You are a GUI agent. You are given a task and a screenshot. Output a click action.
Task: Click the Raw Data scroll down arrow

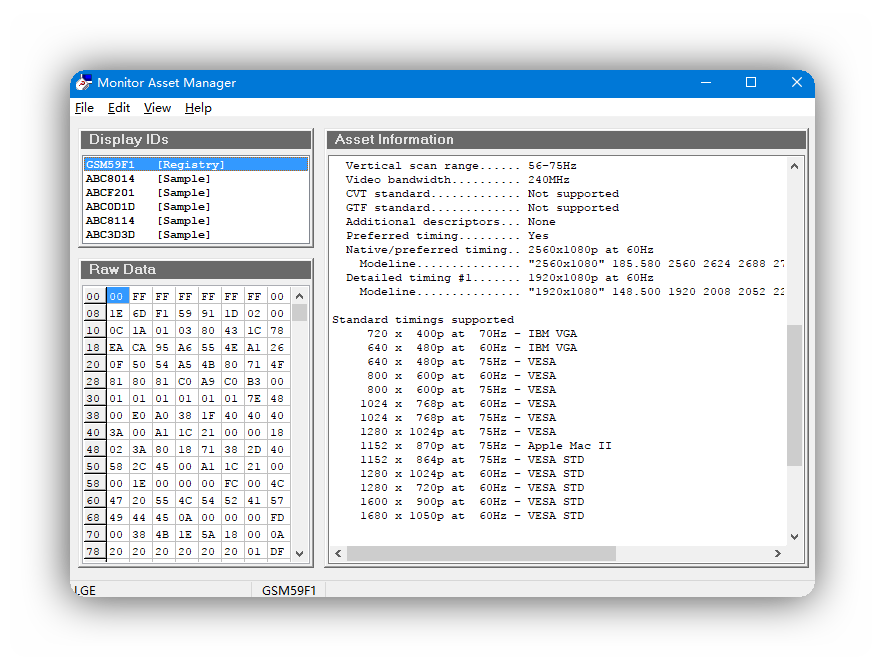300,554
